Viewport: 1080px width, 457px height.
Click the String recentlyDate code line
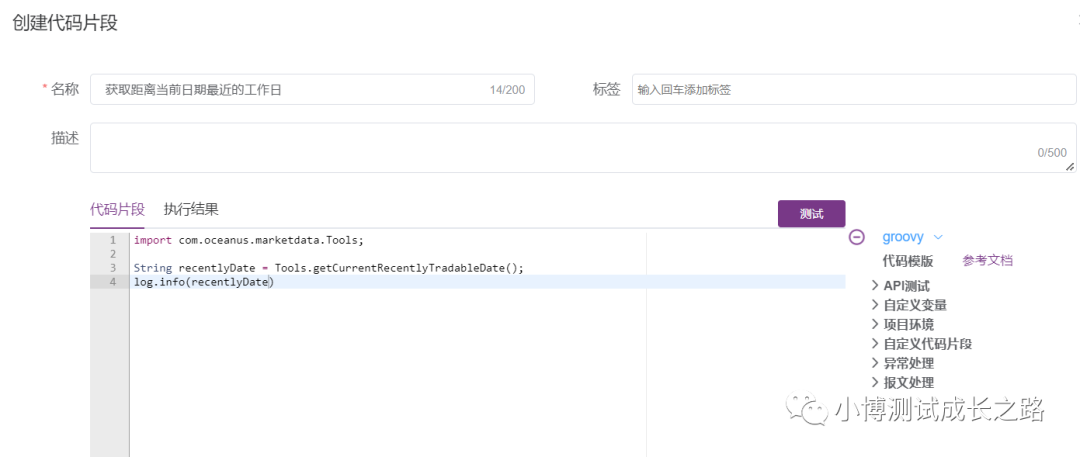click(329, 268)
